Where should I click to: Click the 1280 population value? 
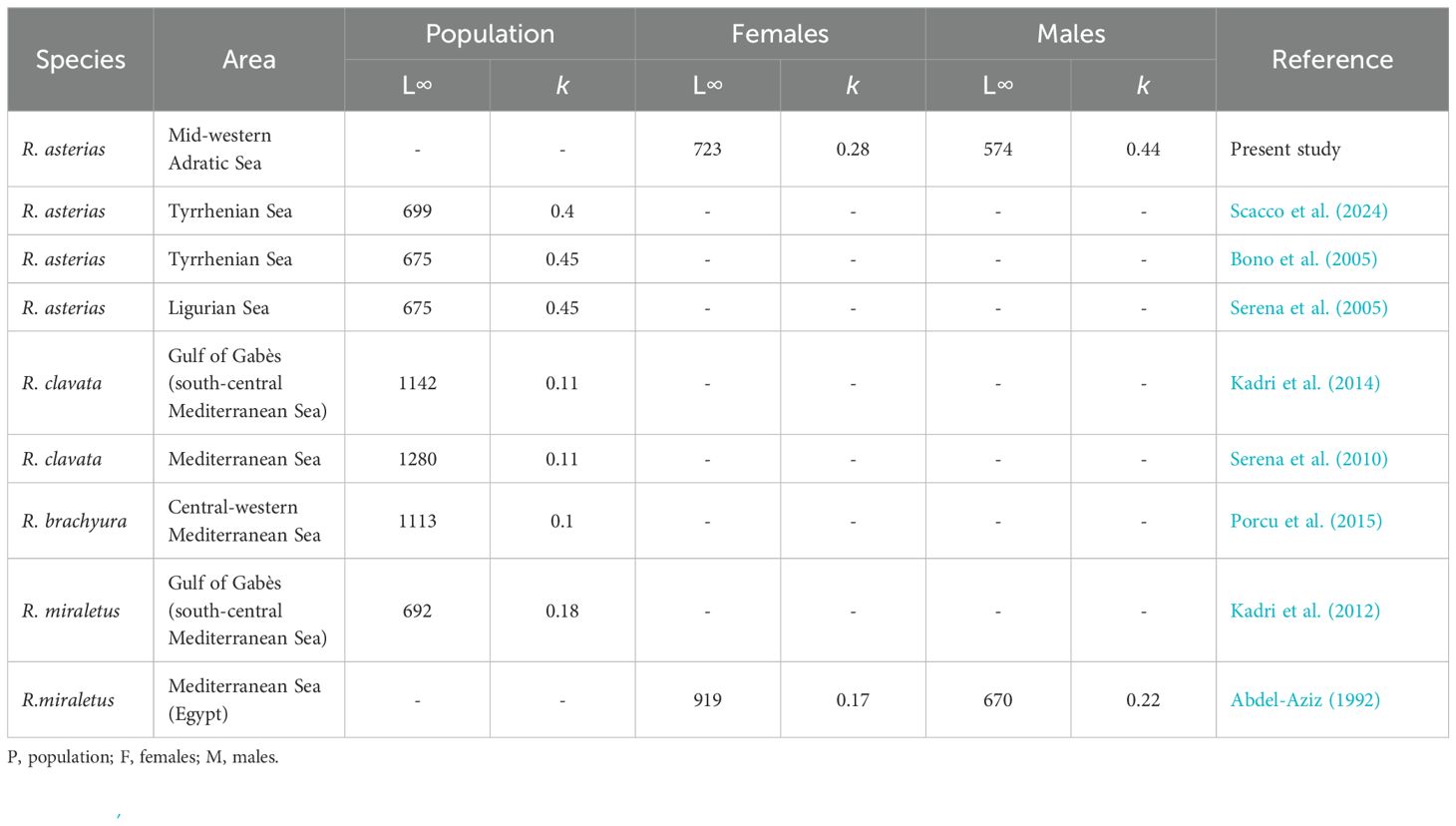coord(417,459)
